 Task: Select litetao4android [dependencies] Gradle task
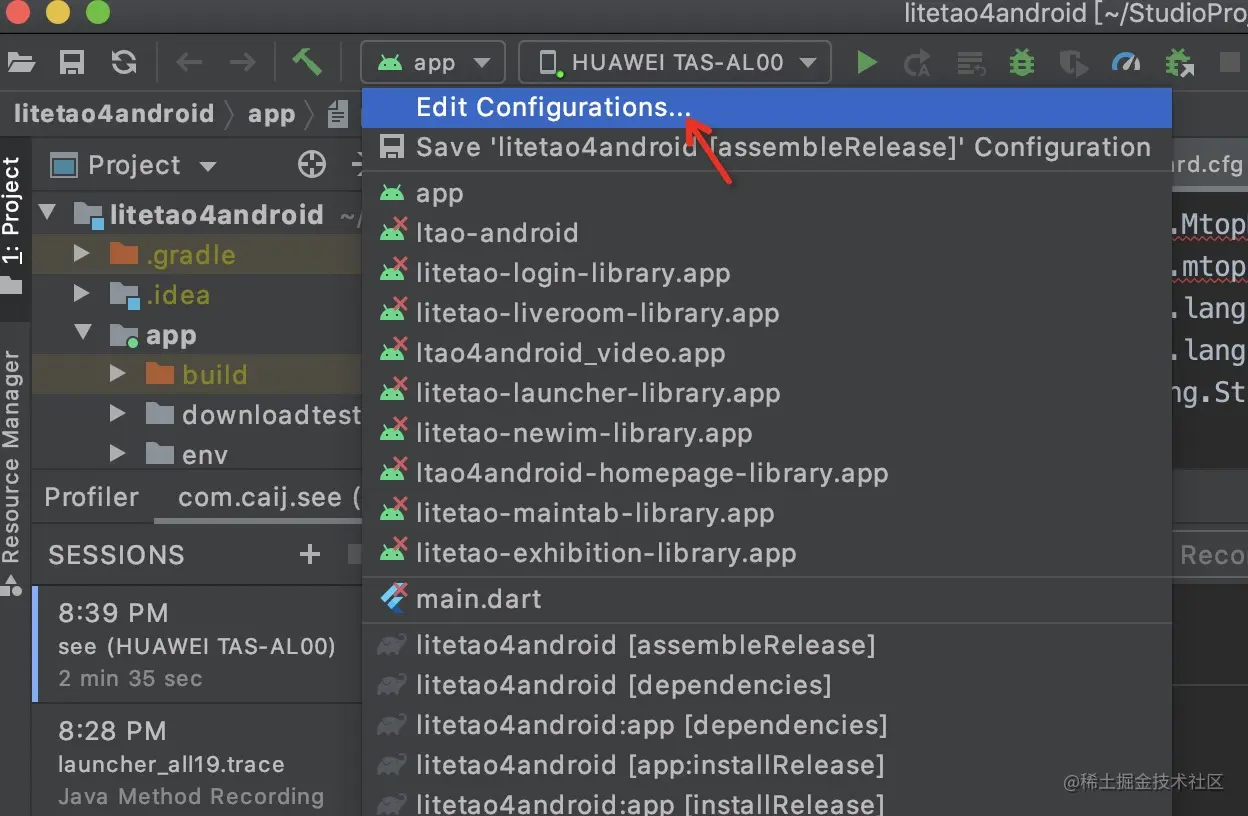[x=766, y=685]
